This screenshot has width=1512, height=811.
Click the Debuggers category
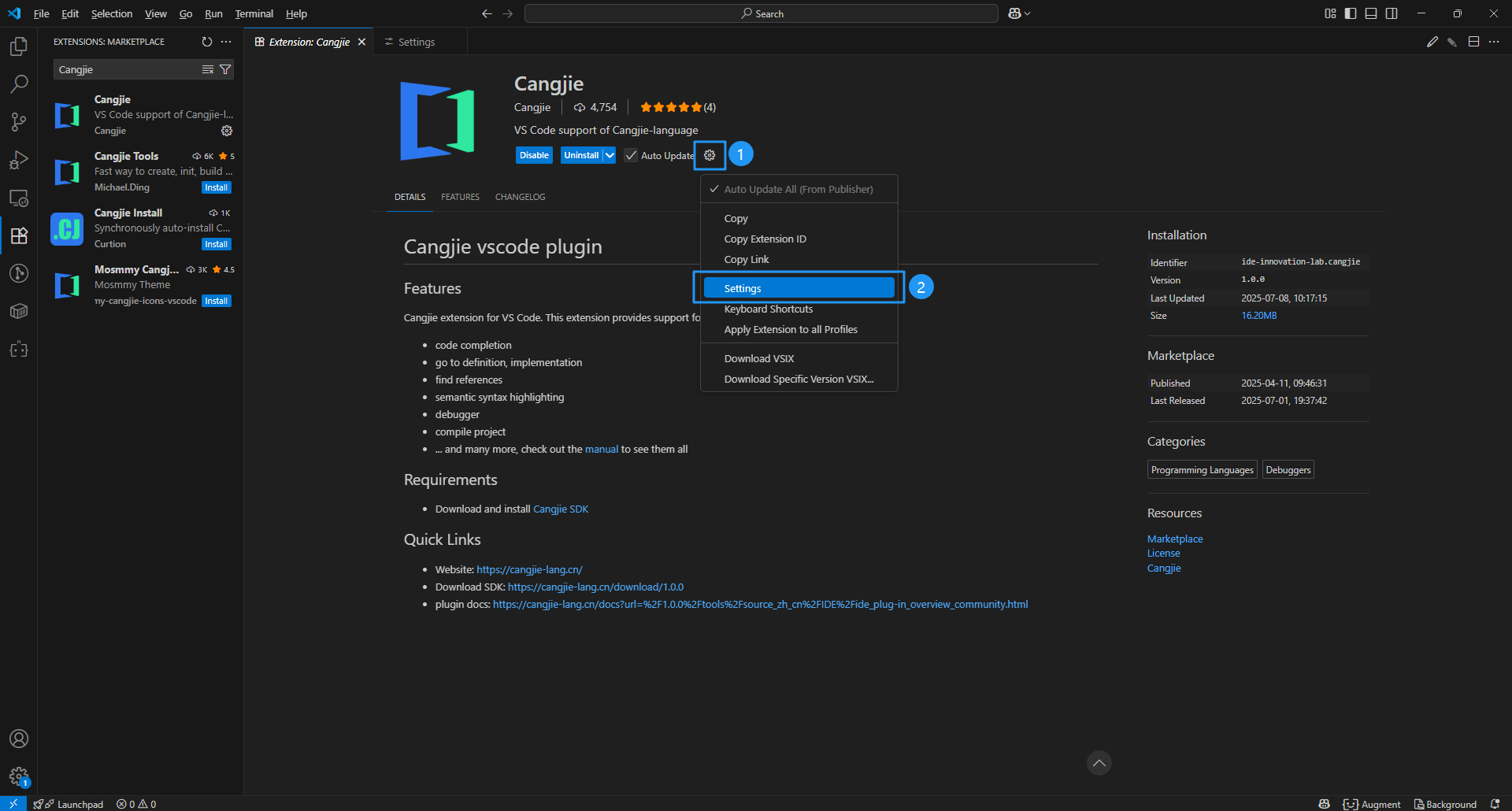(1288, 470)
